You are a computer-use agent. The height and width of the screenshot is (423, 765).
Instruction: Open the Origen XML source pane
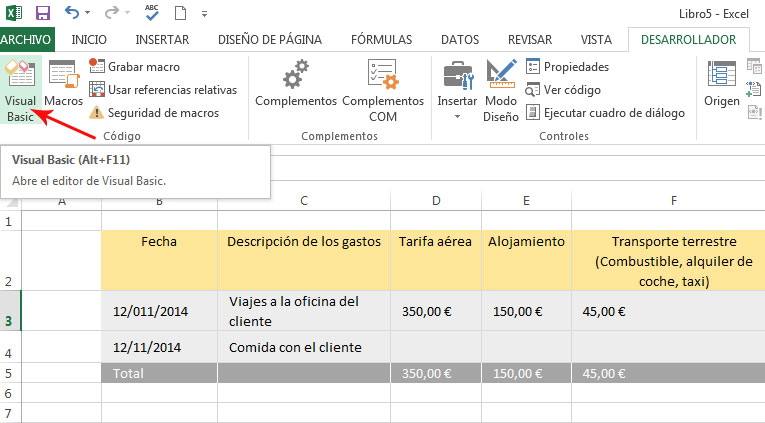click(x=722, y=83)
